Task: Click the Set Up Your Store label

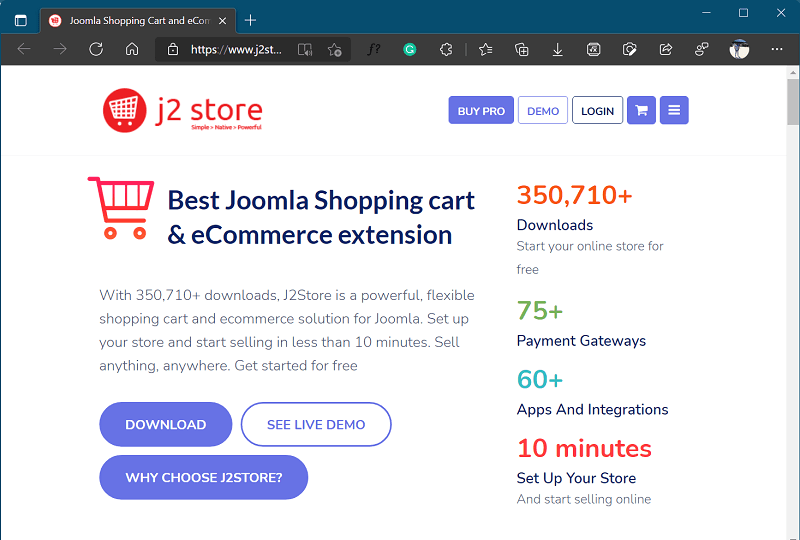Action: click(x=576, y=478)
